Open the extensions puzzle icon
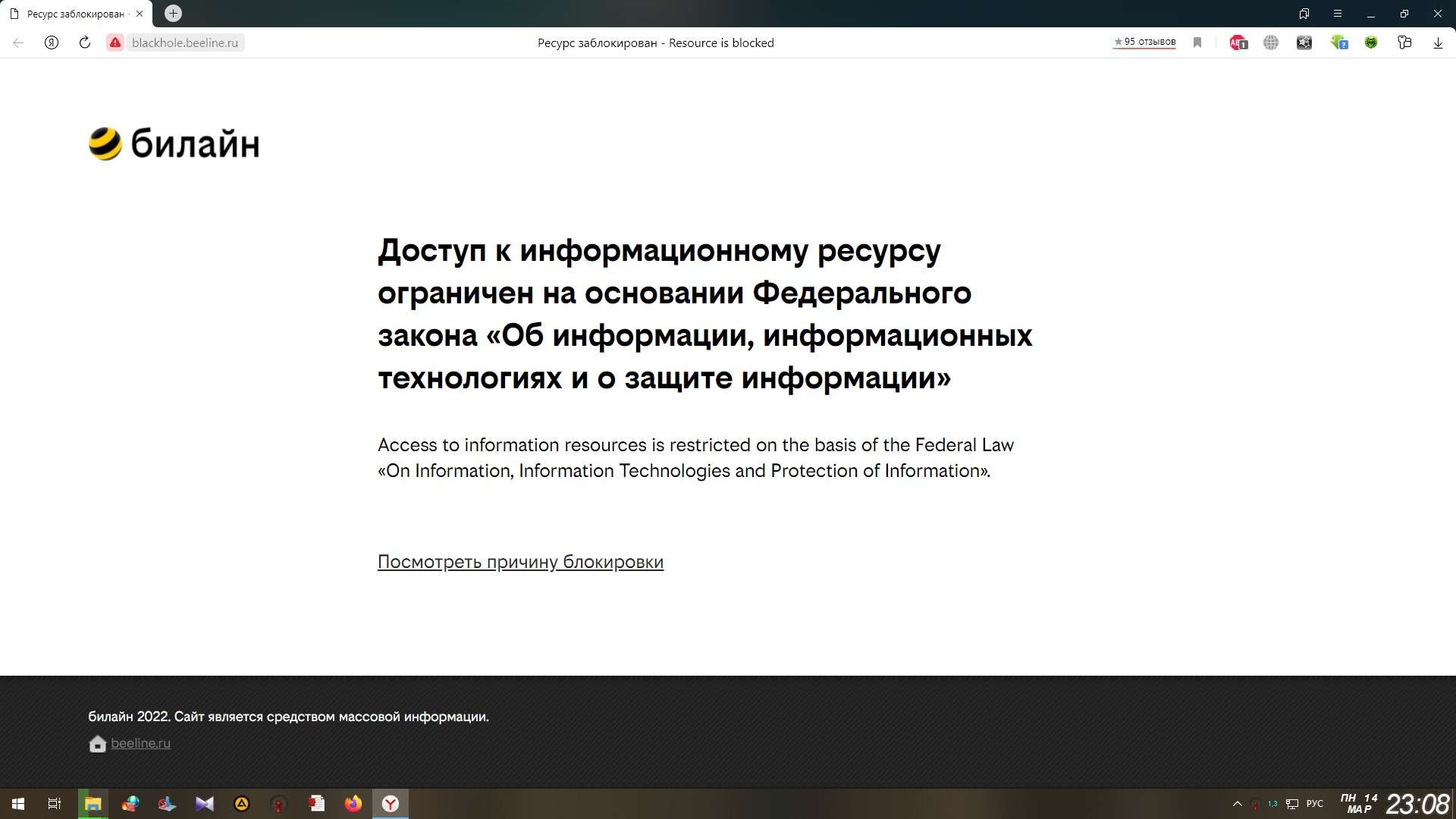Screen dimensions: 1456x819 point(1404,42)
